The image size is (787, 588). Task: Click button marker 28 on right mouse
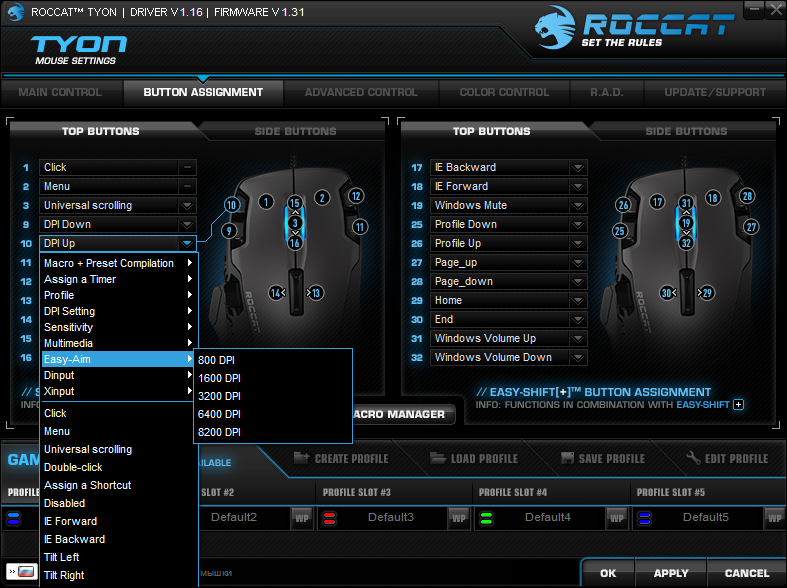pos(747,196)
